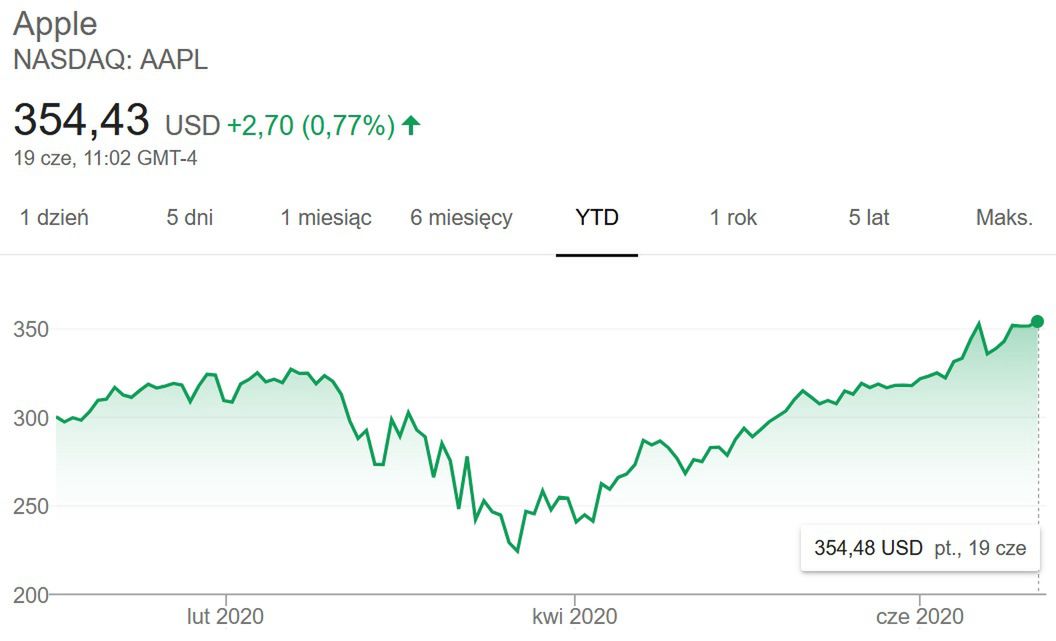Click the NASDAQ: AAPL ticker label
This screenshot has height=641, width=1056.
coord(110,60)
